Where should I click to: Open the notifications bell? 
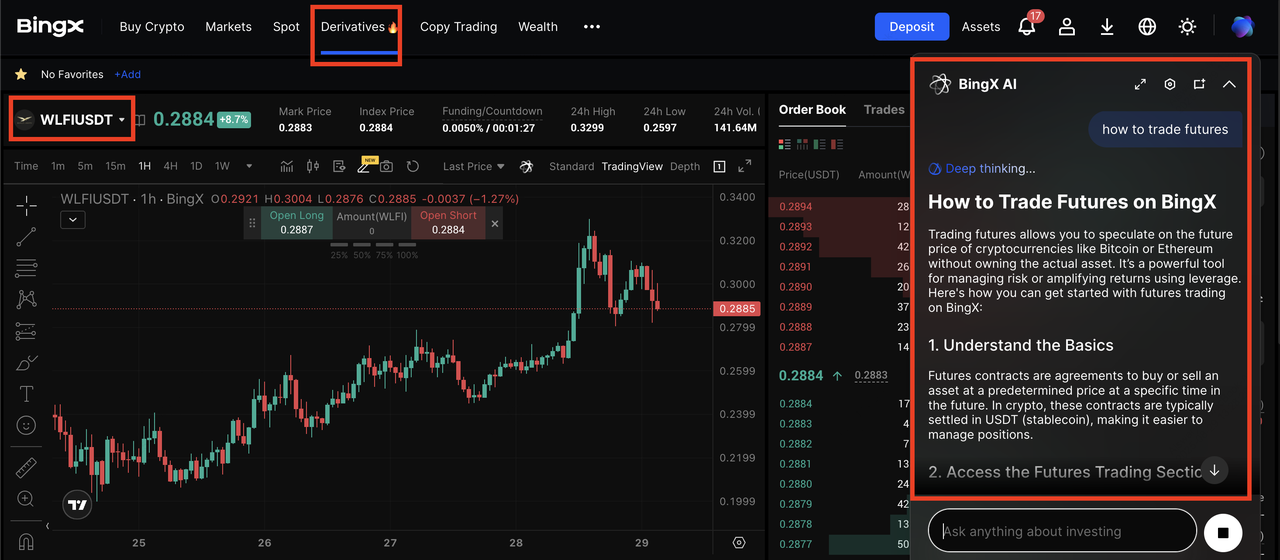coord(1027,26)
